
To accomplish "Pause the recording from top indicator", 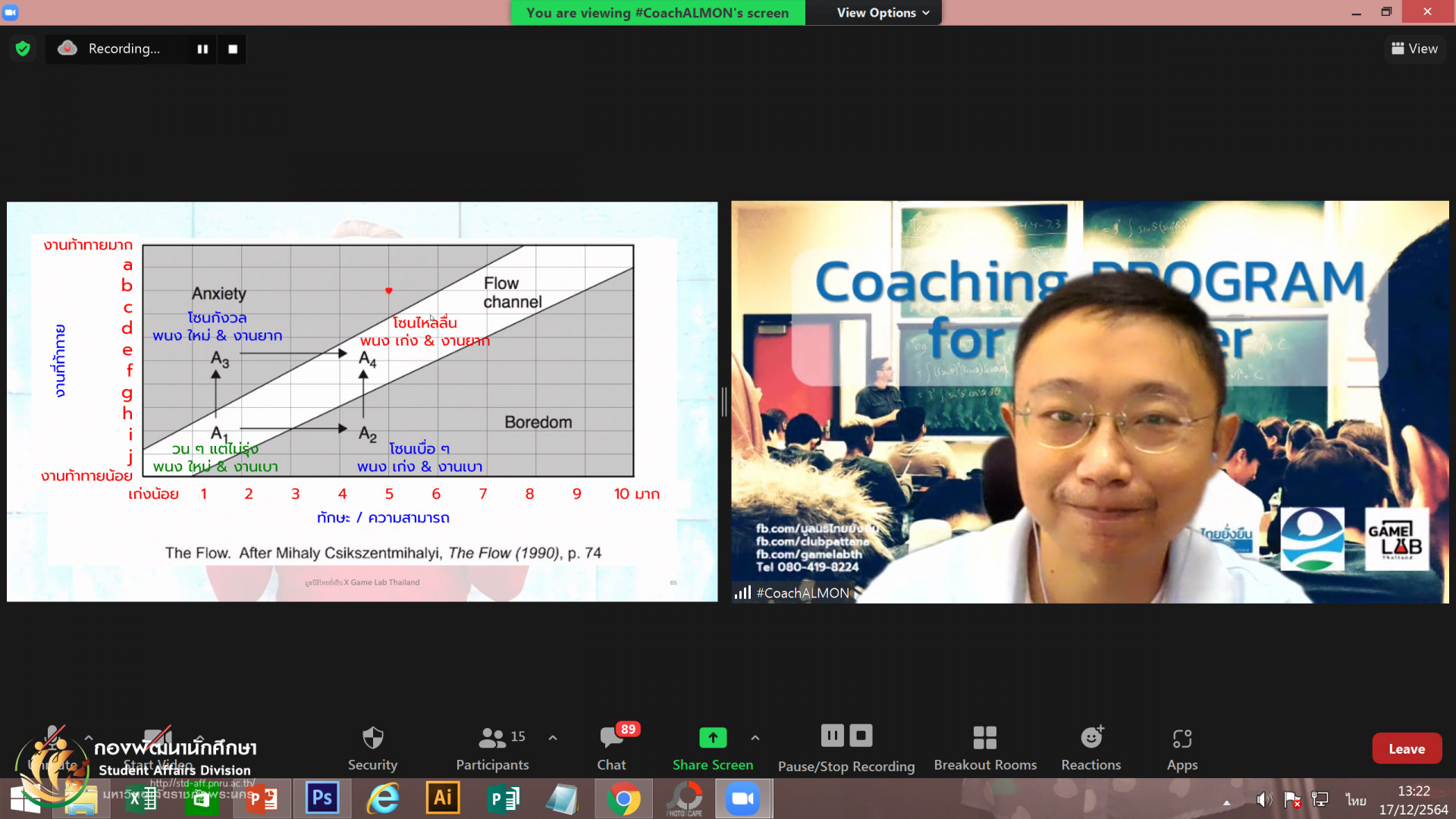I will tap(202, 49).
